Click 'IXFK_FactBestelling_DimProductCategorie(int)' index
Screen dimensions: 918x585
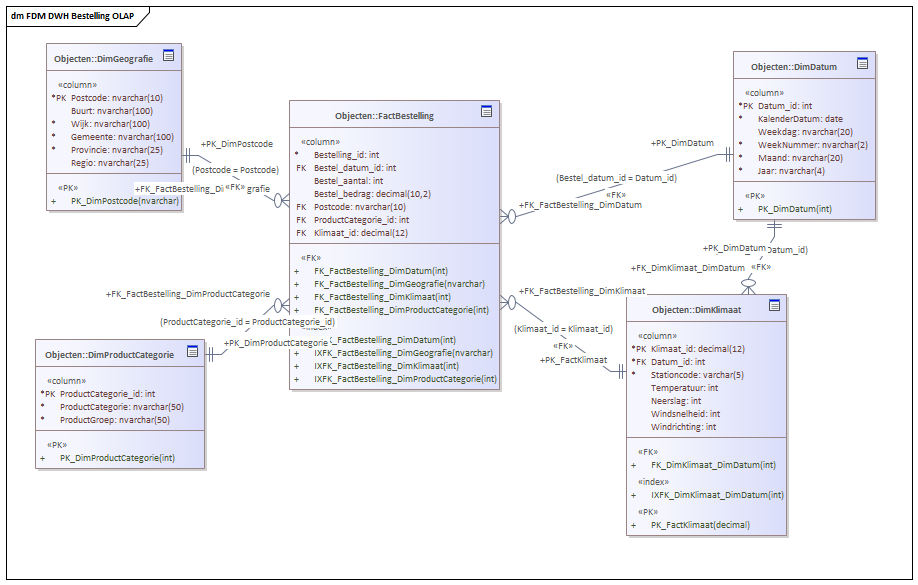[x=405, y=379]
